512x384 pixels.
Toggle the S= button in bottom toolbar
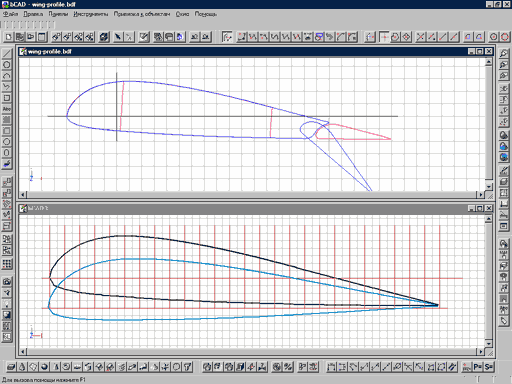coord(489,367)
